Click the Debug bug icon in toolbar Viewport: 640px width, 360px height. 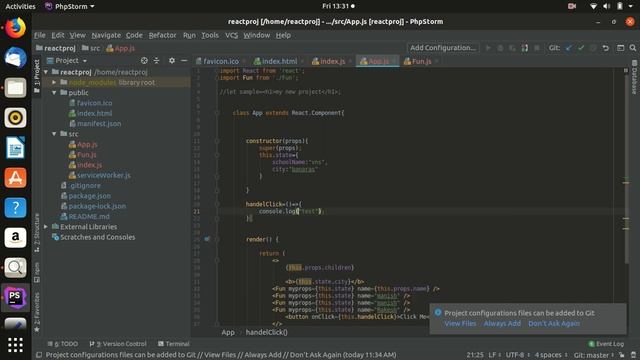(500, 48)
